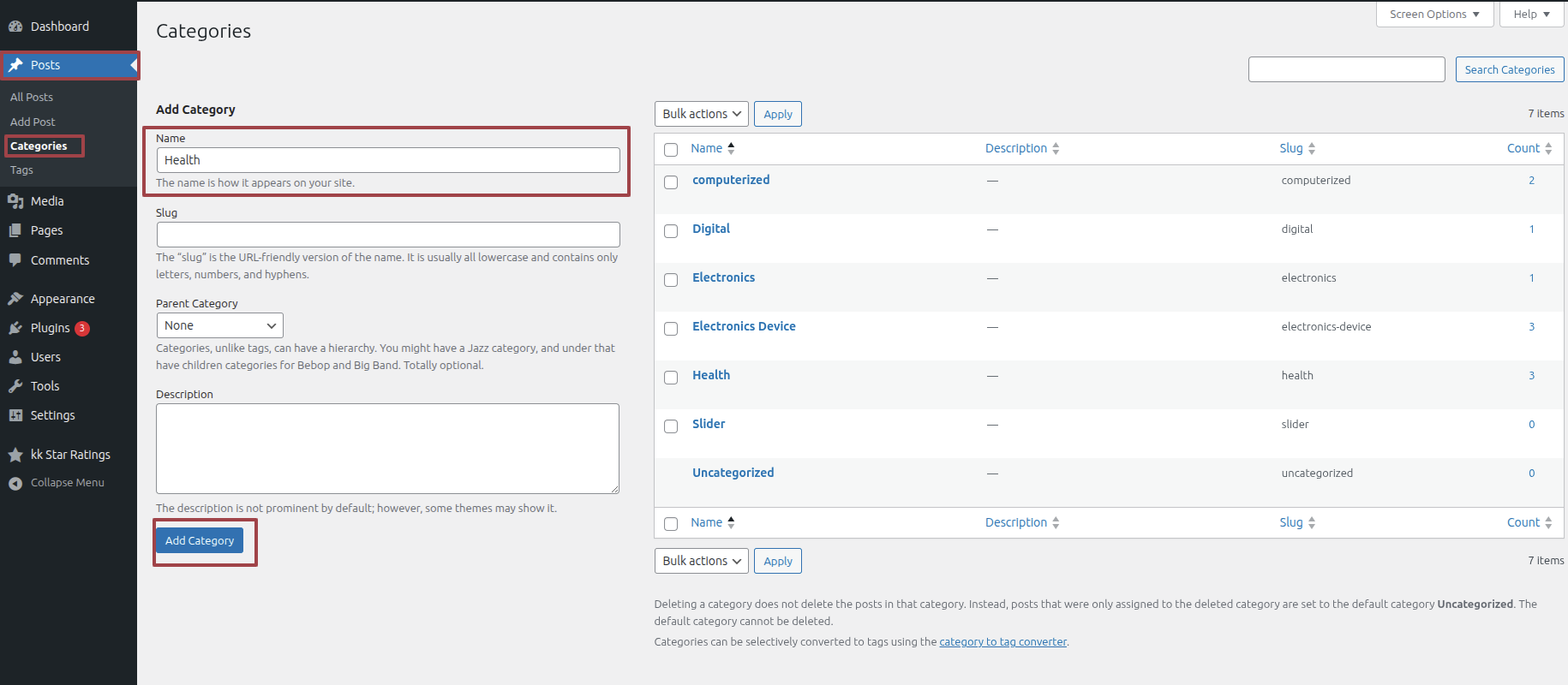
Task: Tick the Health category checkbox
Action: tap(671, 378)
